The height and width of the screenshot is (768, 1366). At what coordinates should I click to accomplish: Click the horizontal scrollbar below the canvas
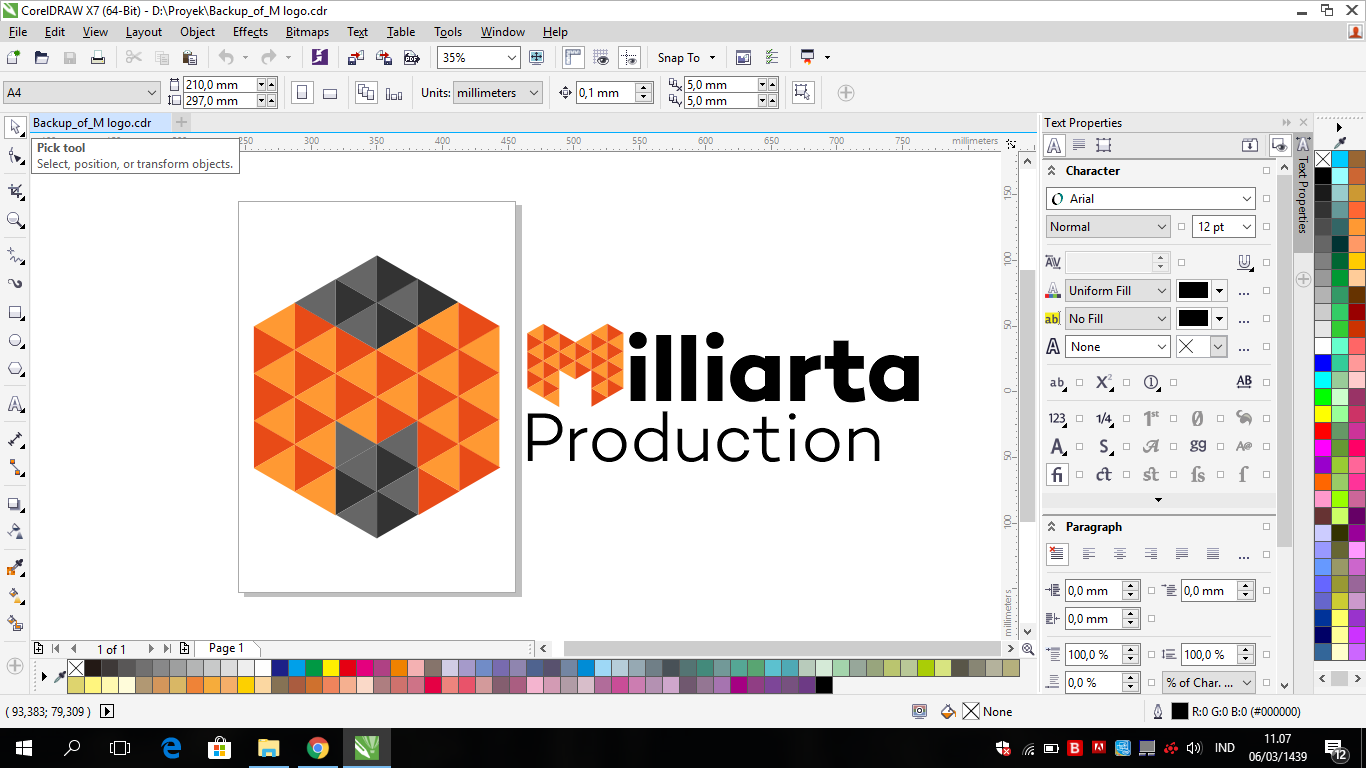coord(780,647)
